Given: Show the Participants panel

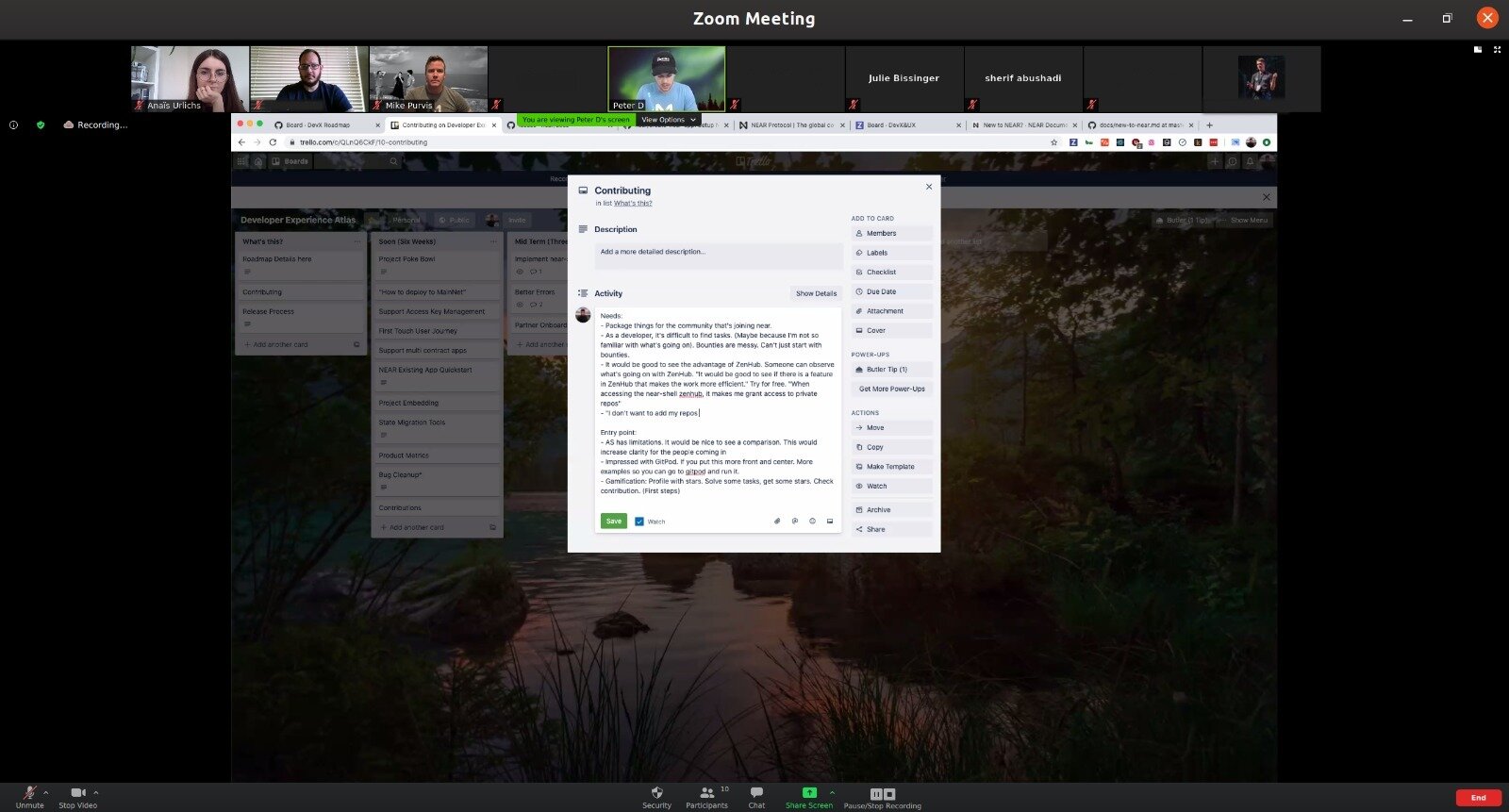Looking at the screenshot, I should point(706,797).
